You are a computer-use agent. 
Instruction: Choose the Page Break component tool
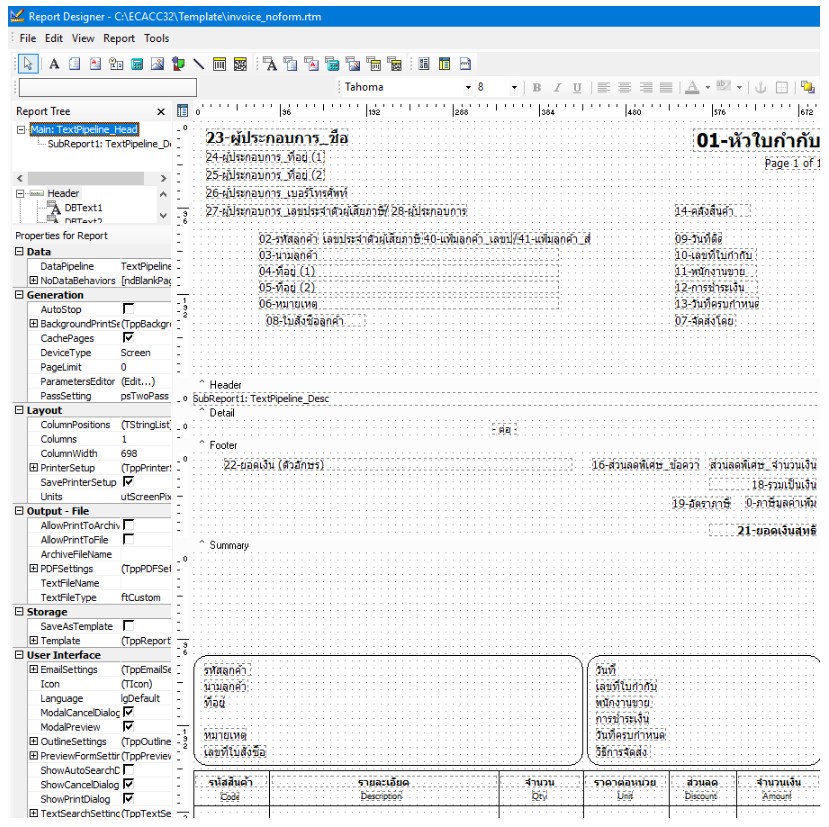pos(465,64)
